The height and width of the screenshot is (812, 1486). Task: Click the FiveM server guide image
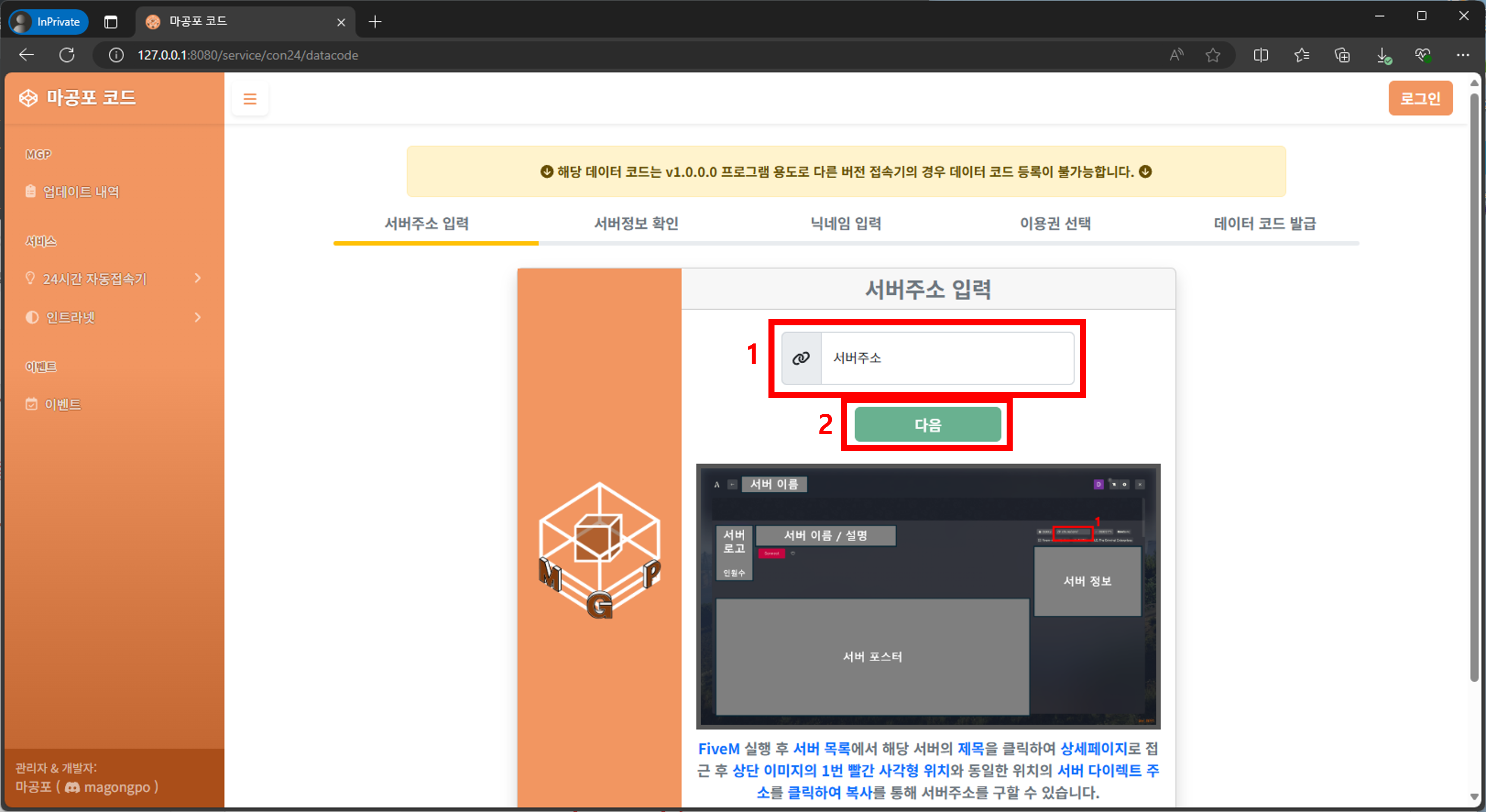click(928, 596)
